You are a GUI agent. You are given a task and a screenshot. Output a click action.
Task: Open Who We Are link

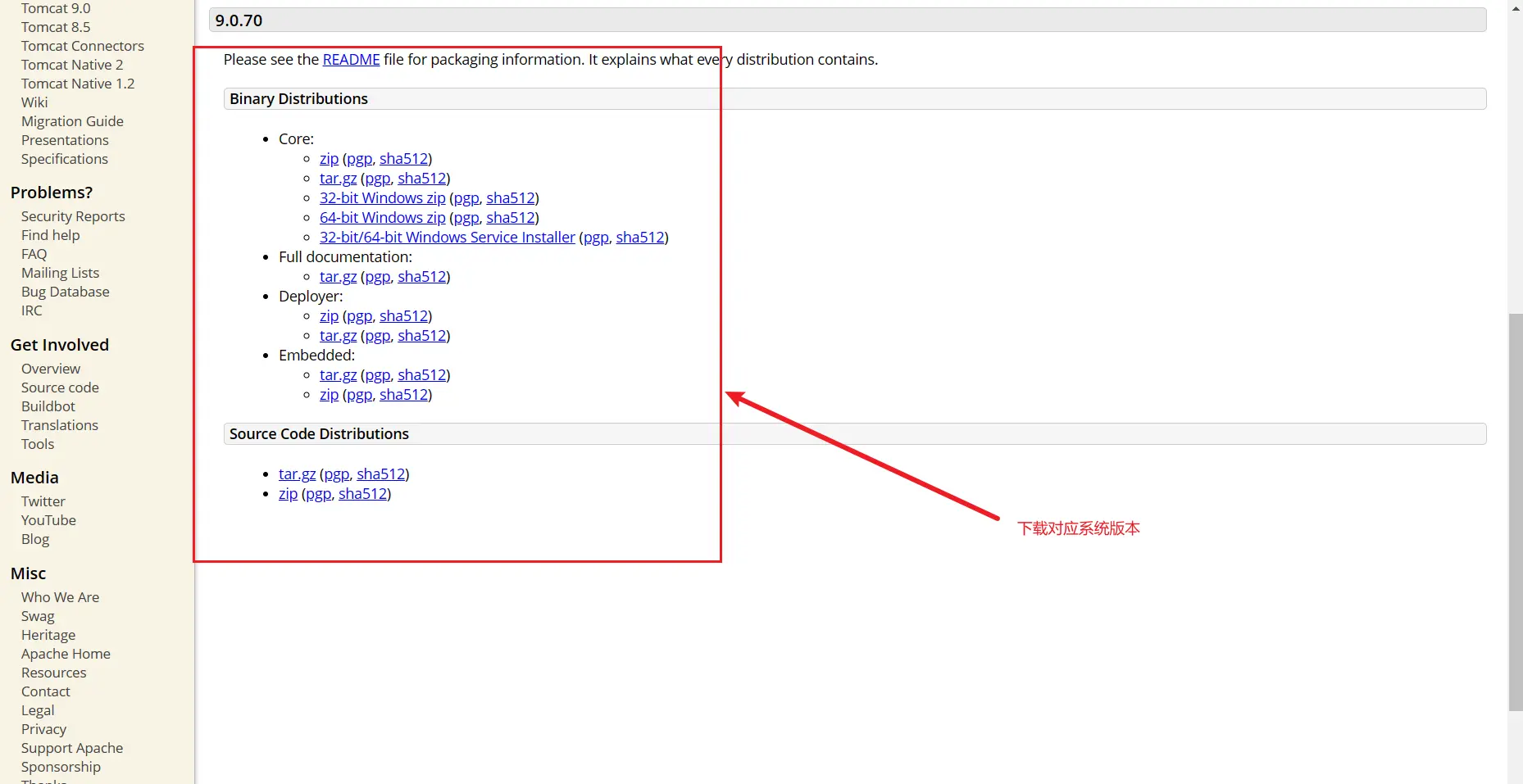61,597
